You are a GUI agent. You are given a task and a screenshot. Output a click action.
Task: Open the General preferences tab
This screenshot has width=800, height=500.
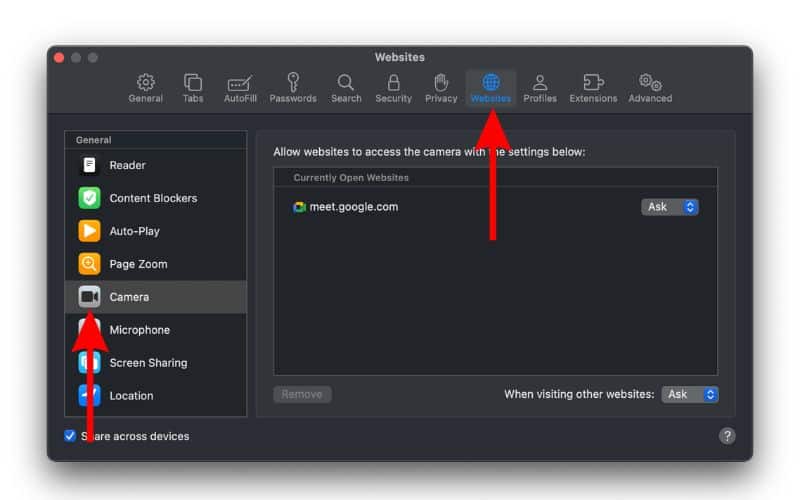145,88
